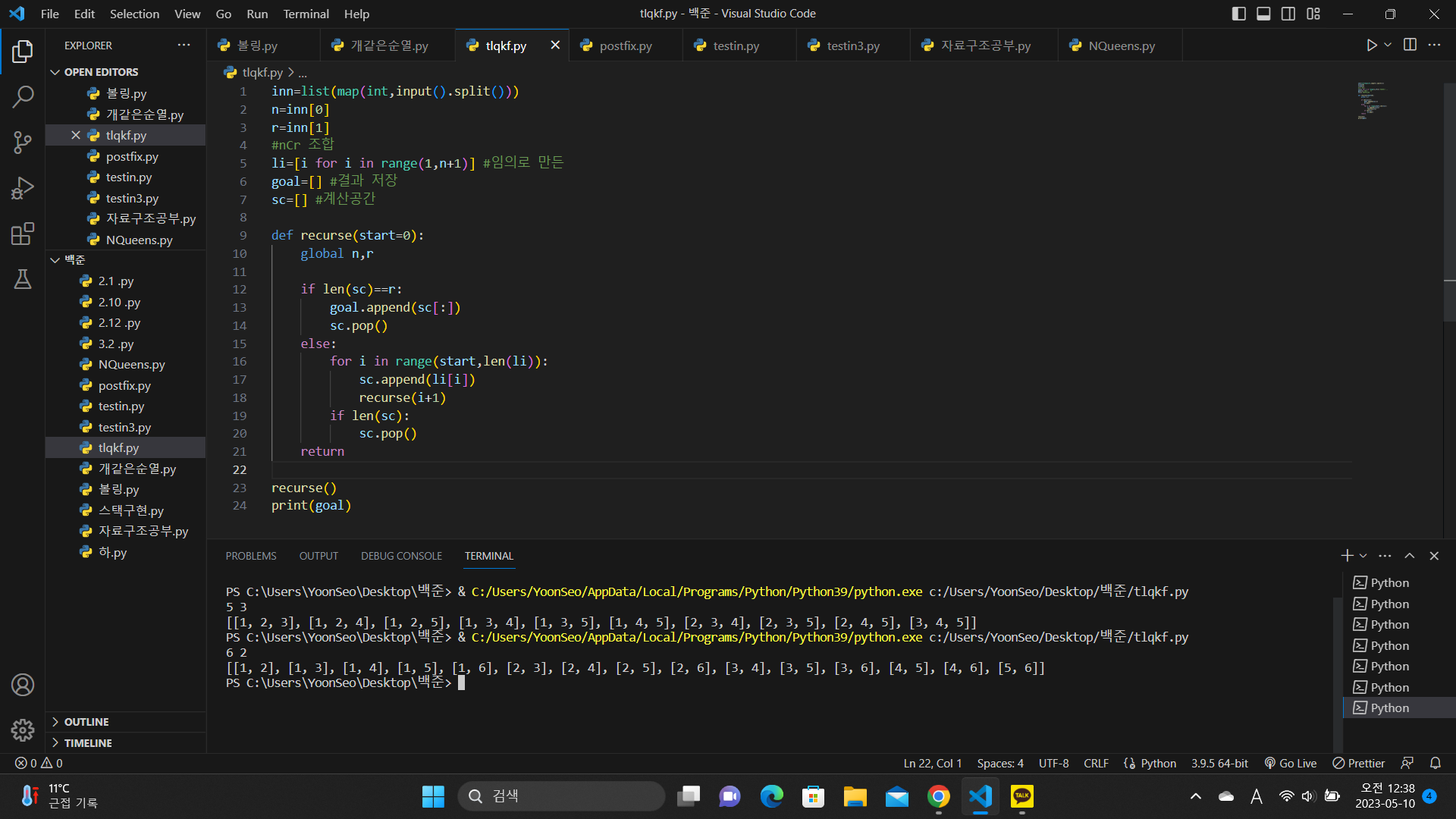Click Go Live in the status bar
This screenshot has height=819, width=1456.
click(x=1291, y=764)
